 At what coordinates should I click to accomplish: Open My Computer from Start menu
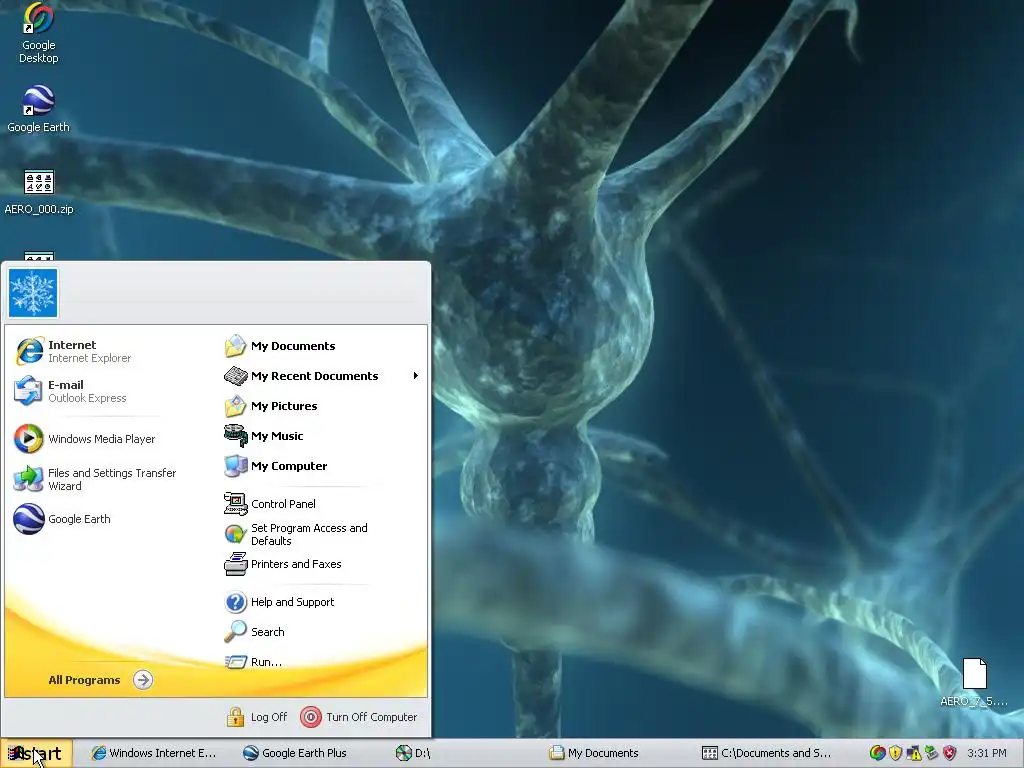click(x=276, y=466)
